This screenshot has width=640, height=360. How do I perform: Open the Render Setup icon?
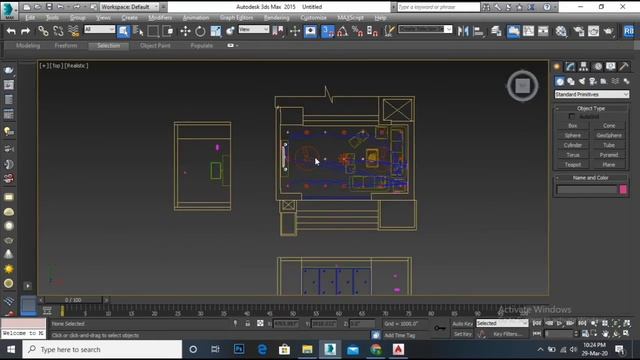click(579, 31)
